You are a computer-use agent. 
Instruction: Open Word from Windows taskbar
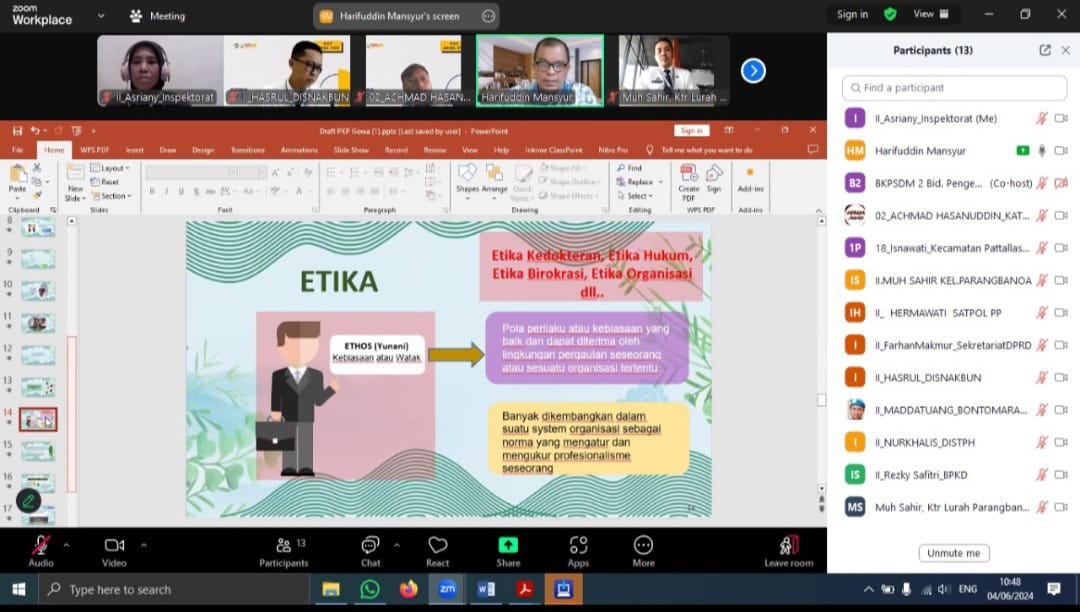[x=486, y=589]
